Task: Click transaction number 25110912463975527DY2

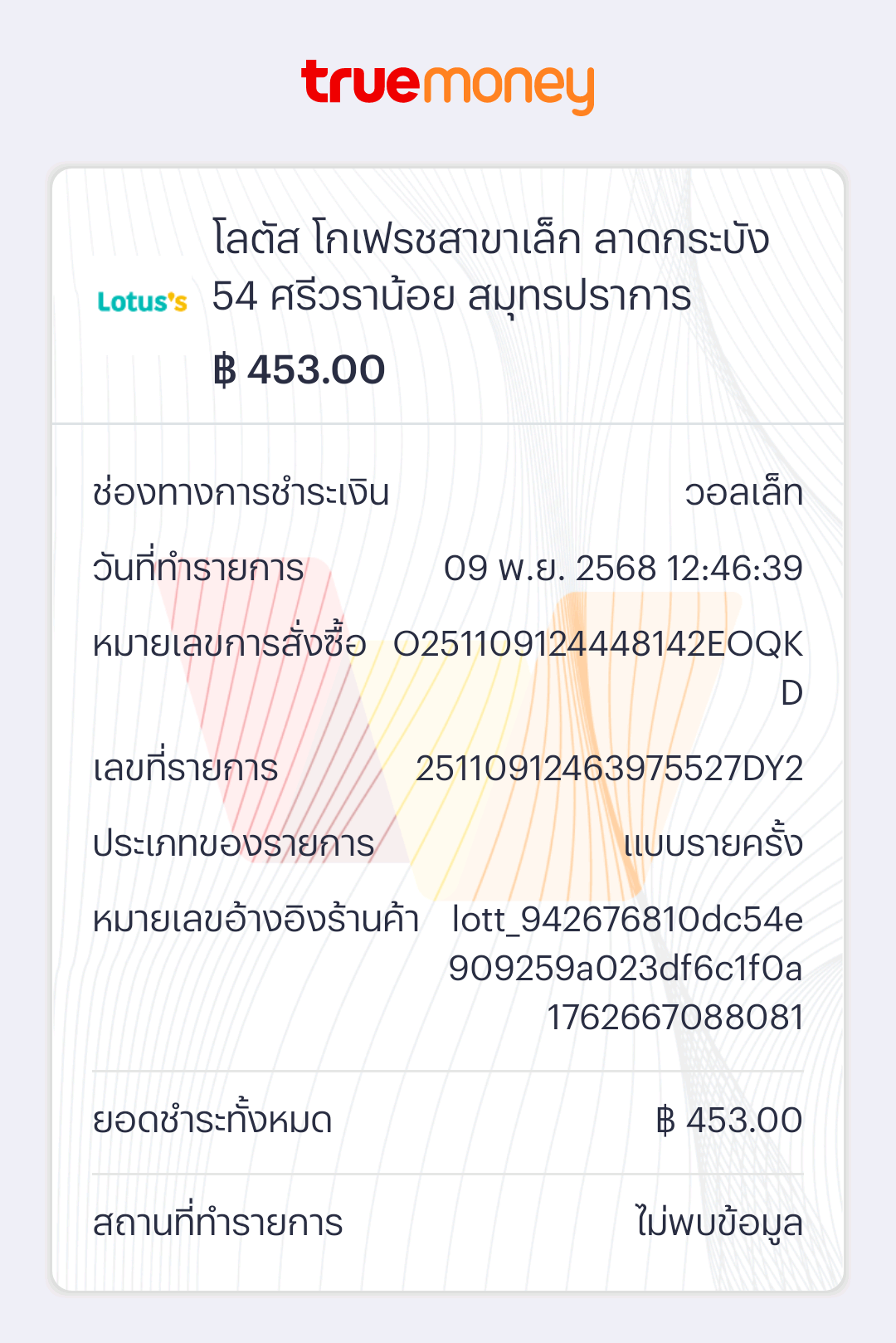Action: [x=609, y=769]
